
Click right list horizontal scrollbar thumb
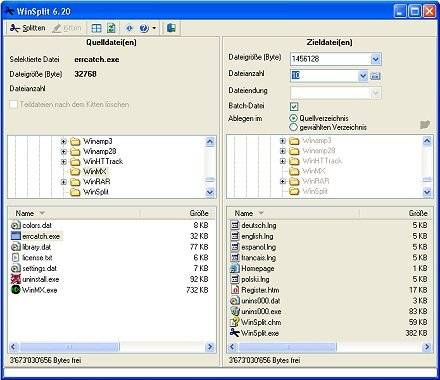[287, 347]
